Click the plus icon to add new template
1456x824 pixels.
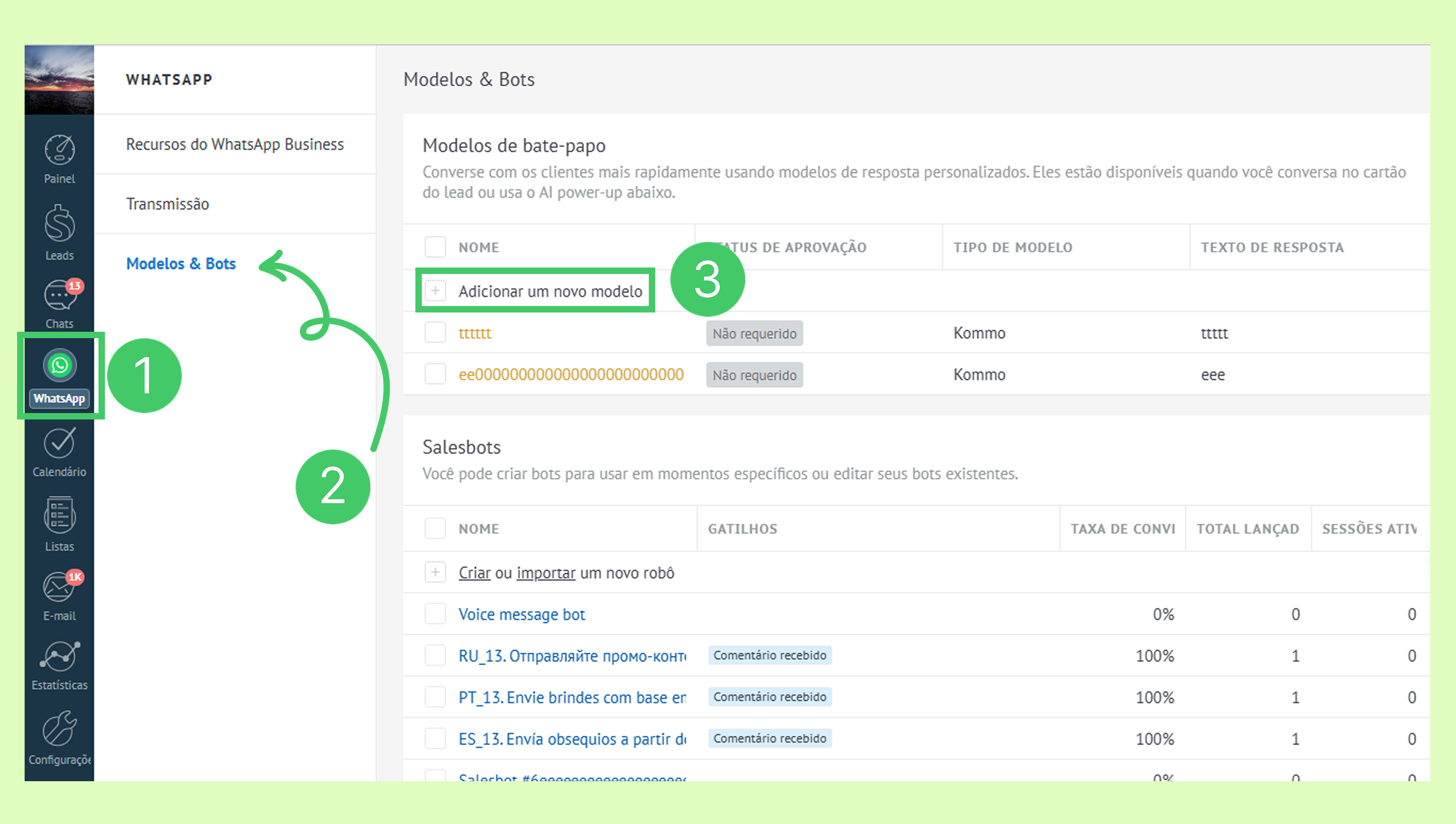(x=435, y=291)
